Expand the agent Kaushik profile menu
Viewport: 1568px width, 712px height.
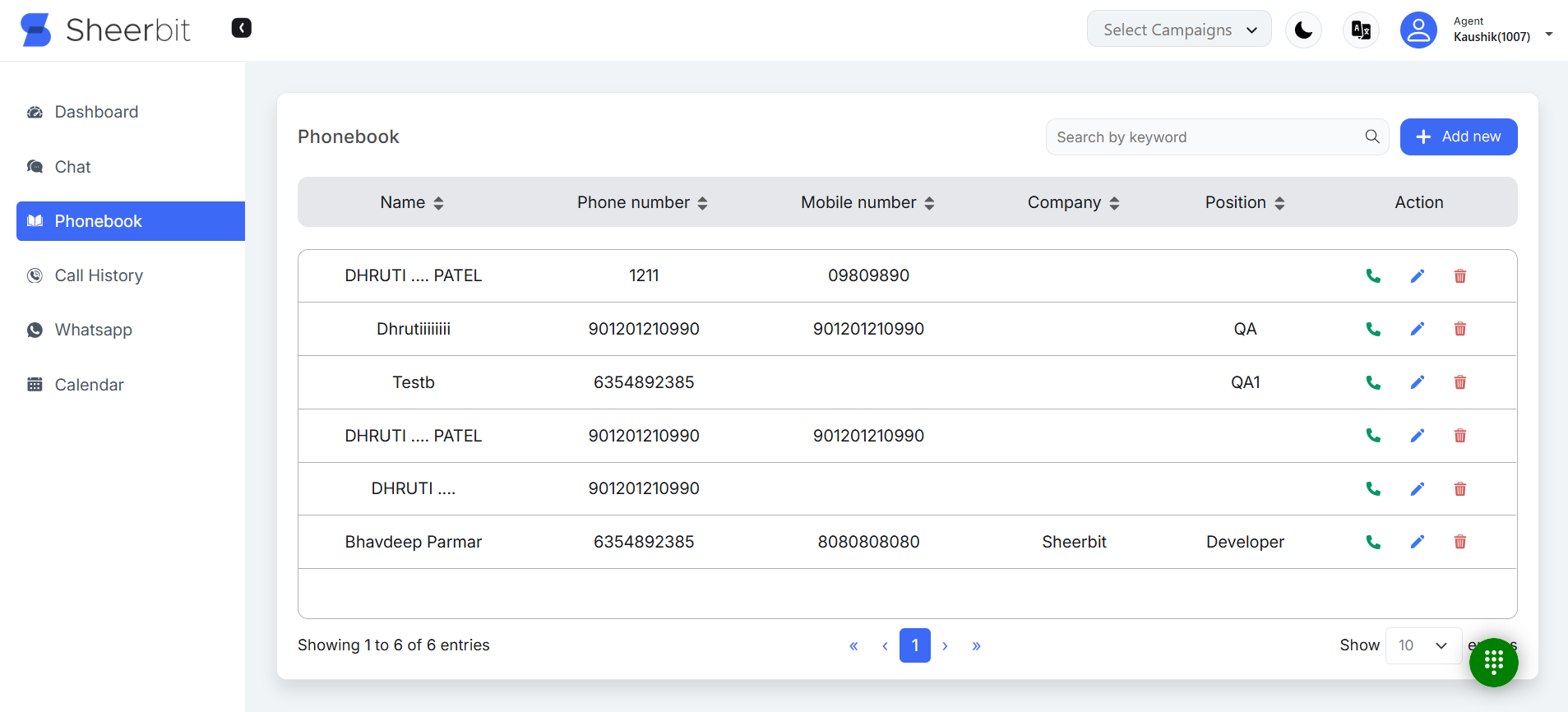pos(1548,34)
